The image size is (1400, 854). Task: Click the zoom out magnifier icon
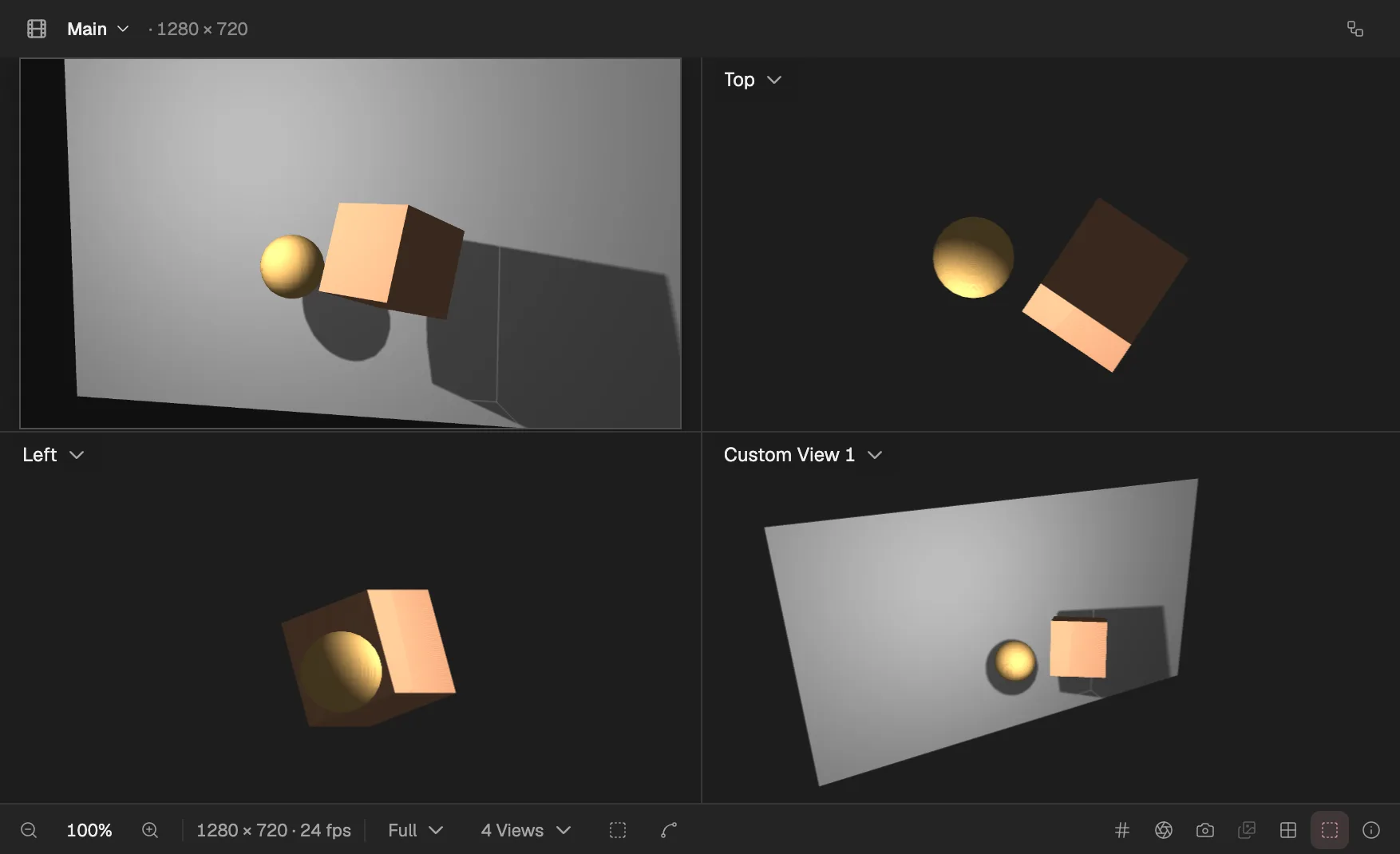point(29,830)
